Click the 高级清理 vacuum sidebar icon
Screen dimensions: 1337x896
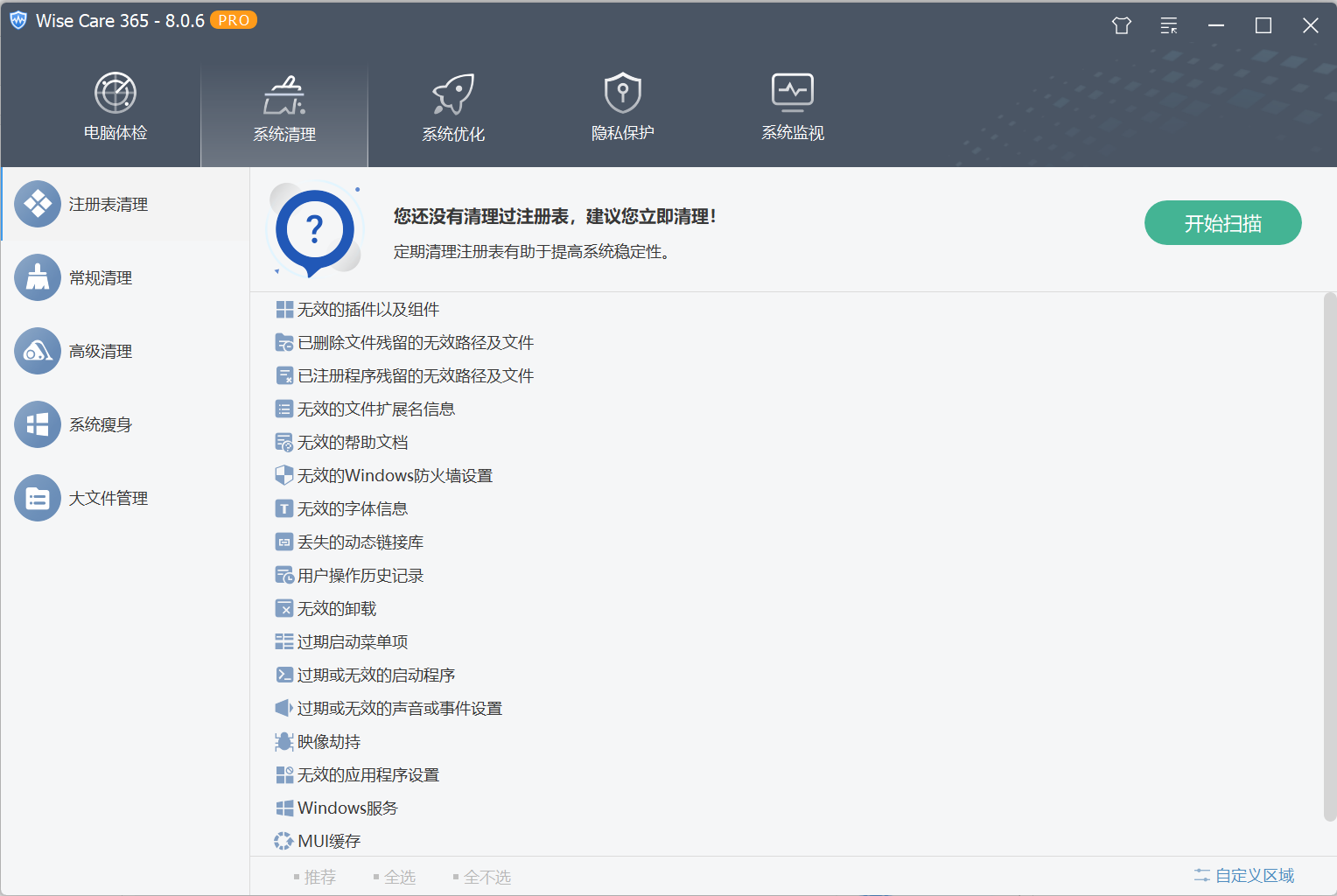click(x=38, y=351)
